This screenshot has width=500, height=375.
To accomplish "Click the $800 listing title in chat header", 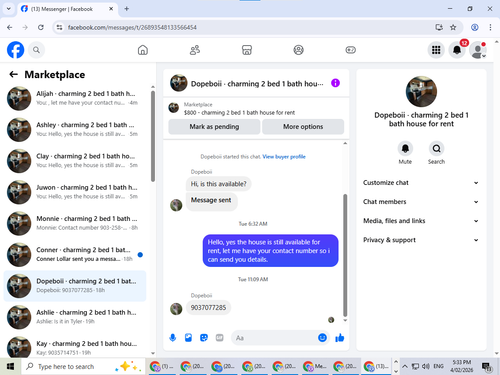I will point(239,113).
